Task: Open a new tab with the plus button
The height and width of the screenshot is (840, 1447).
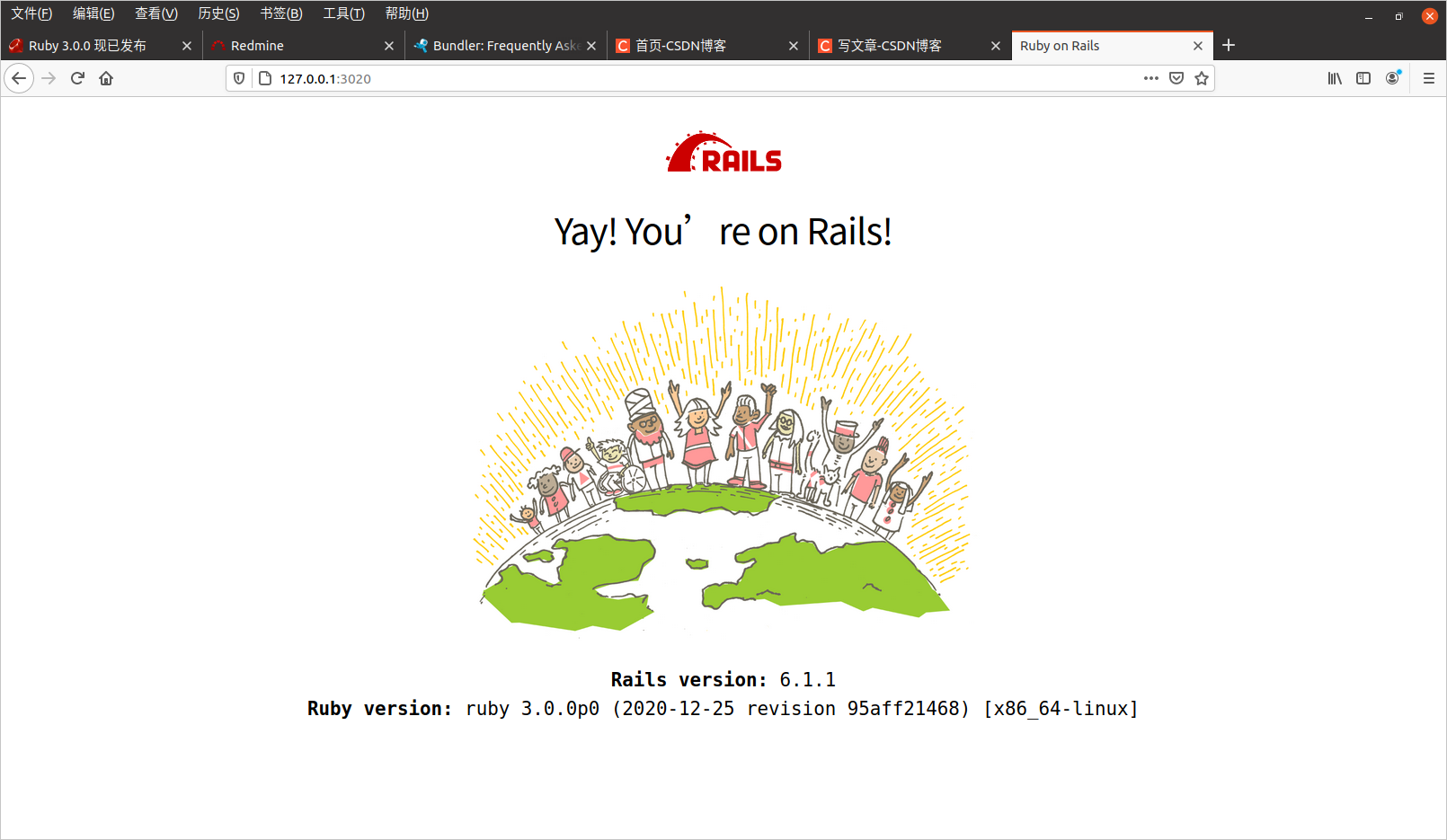Action: point(1228,45)
